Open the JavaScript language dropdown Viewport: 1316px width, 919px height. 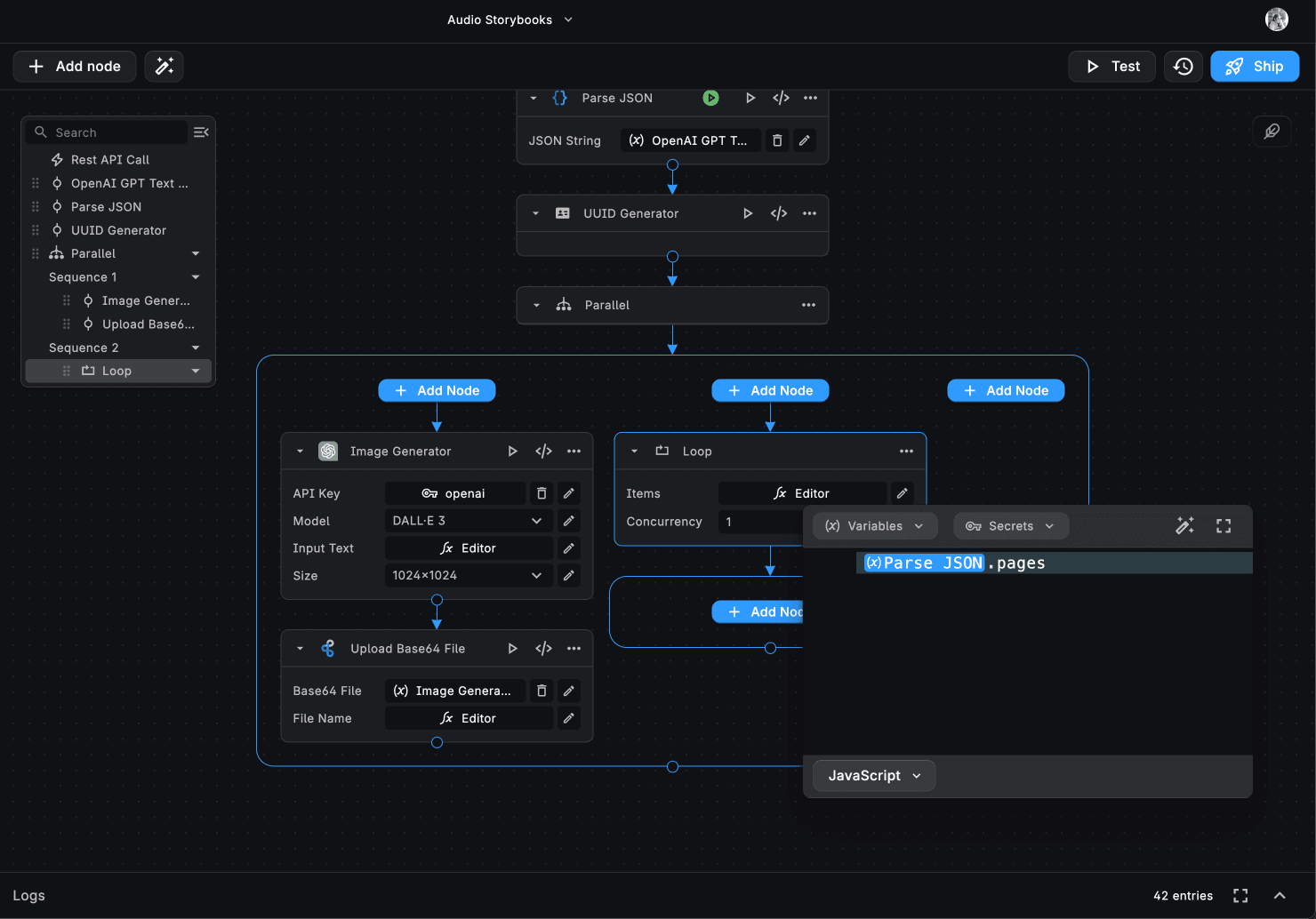(x=873, y=776)
